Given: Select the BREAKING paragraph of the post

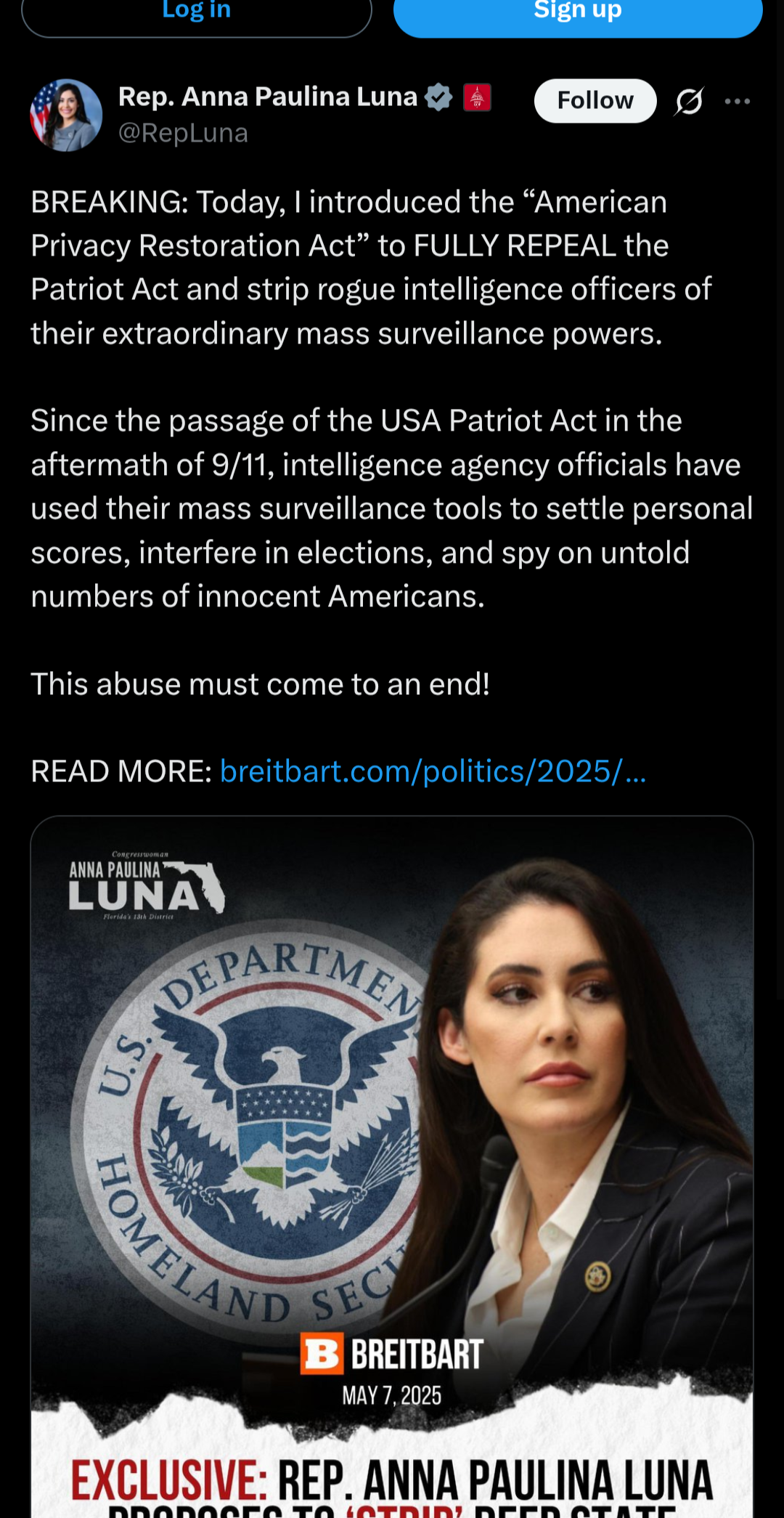Looking at the screenshot, I should click(371, 268).
